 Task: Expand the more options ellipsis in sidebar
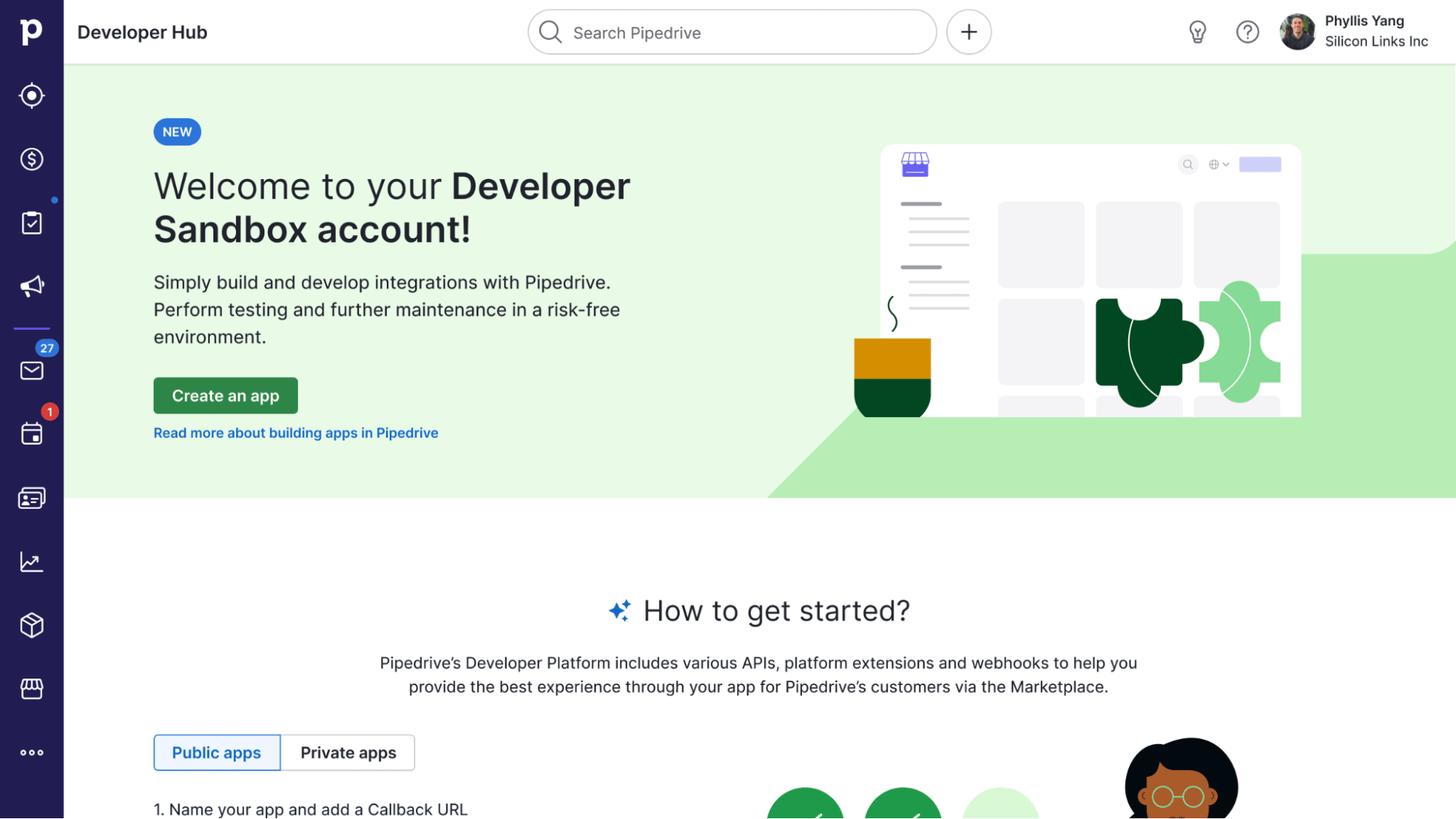click(x=32, y=752)
